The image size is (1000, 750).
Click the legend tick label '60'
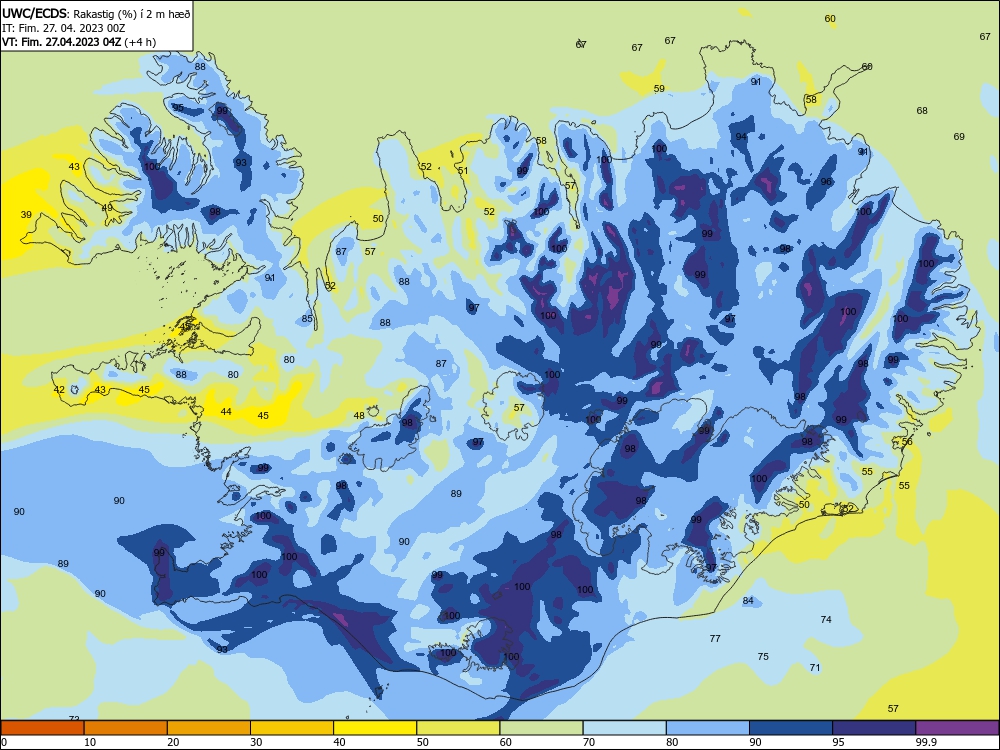tap(506, 742)
